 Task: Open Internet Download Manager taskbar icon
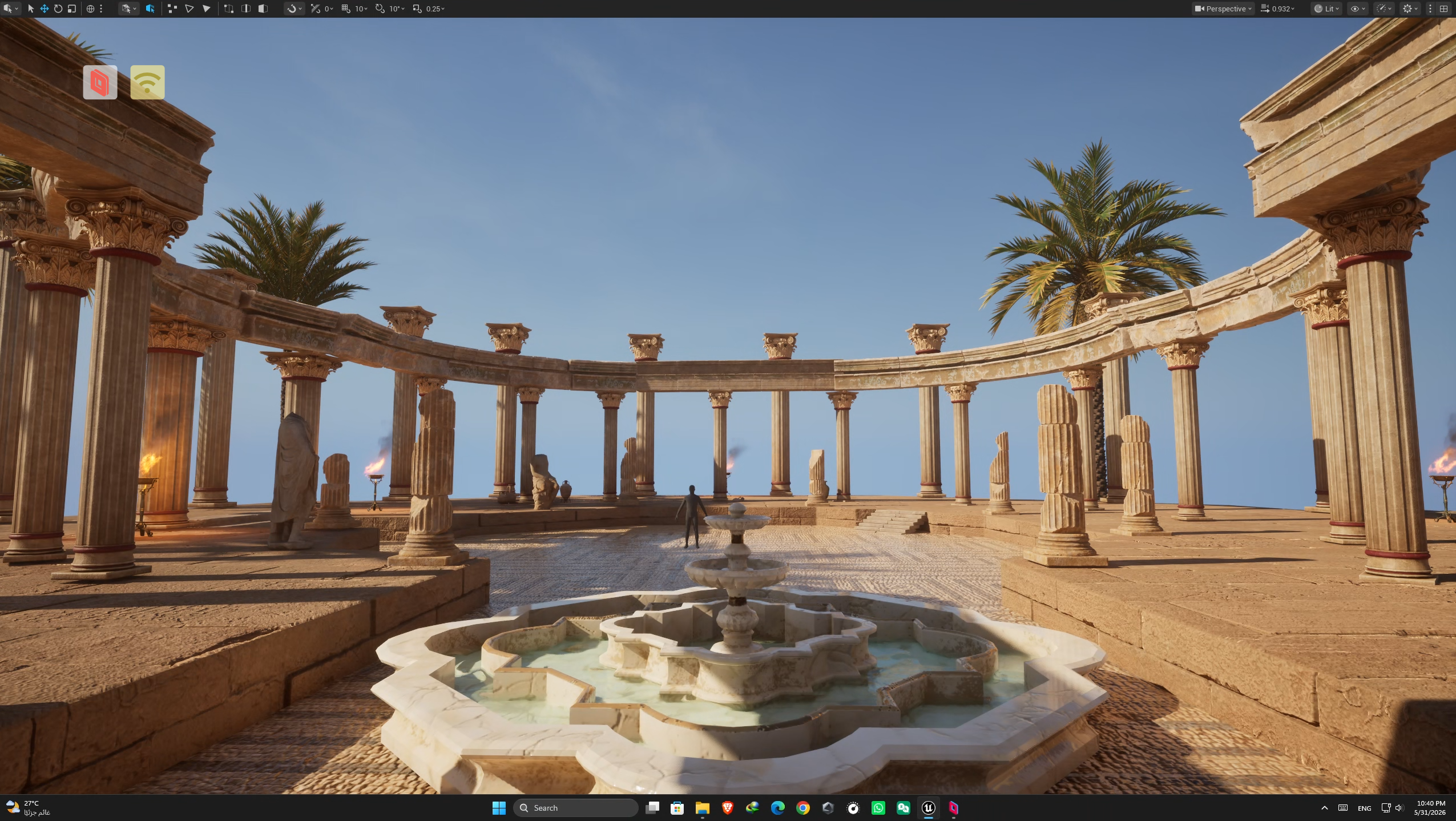point(753,807)
